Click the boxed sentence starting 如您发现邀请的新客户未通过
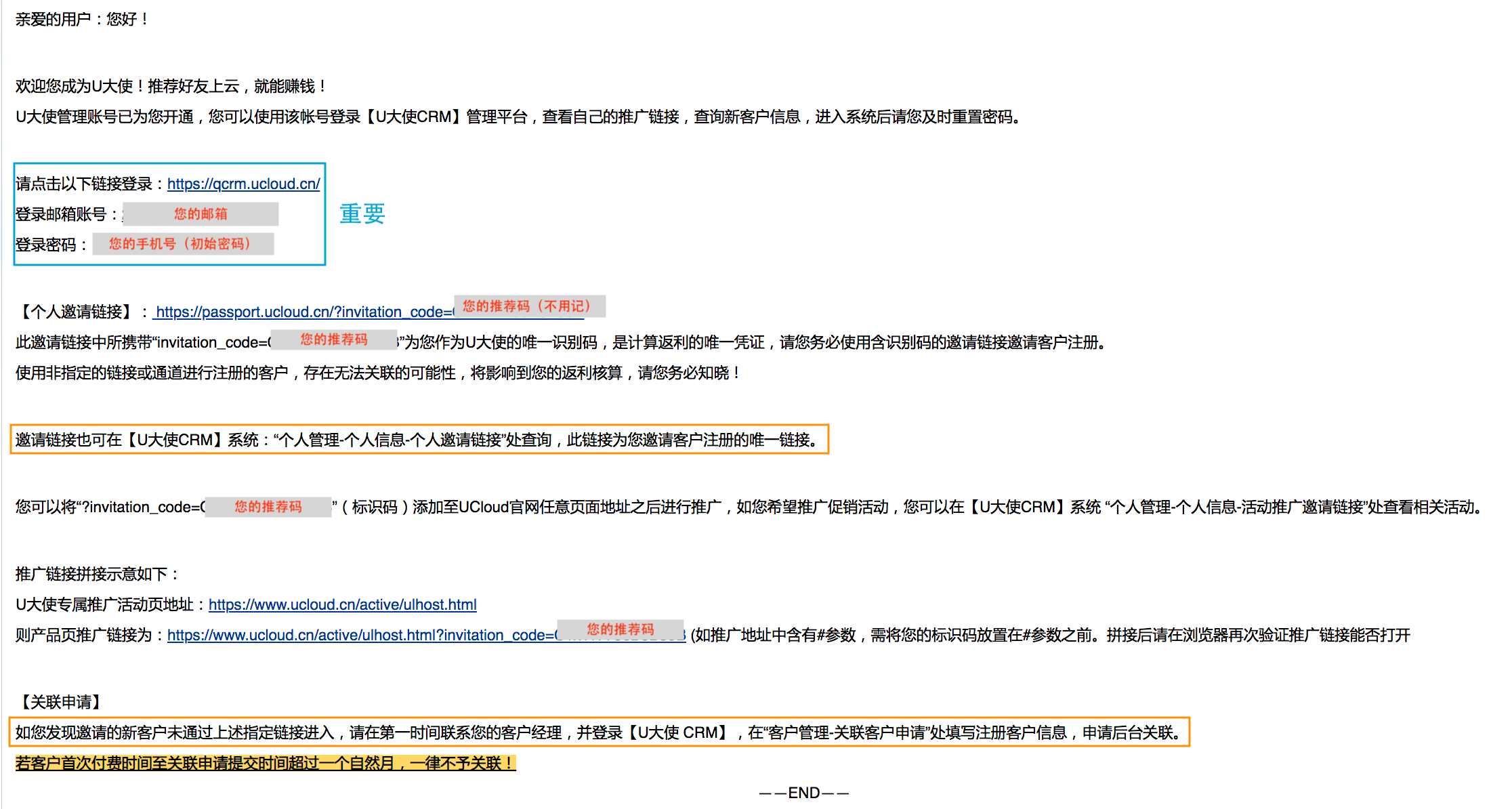 pos(600,732)
